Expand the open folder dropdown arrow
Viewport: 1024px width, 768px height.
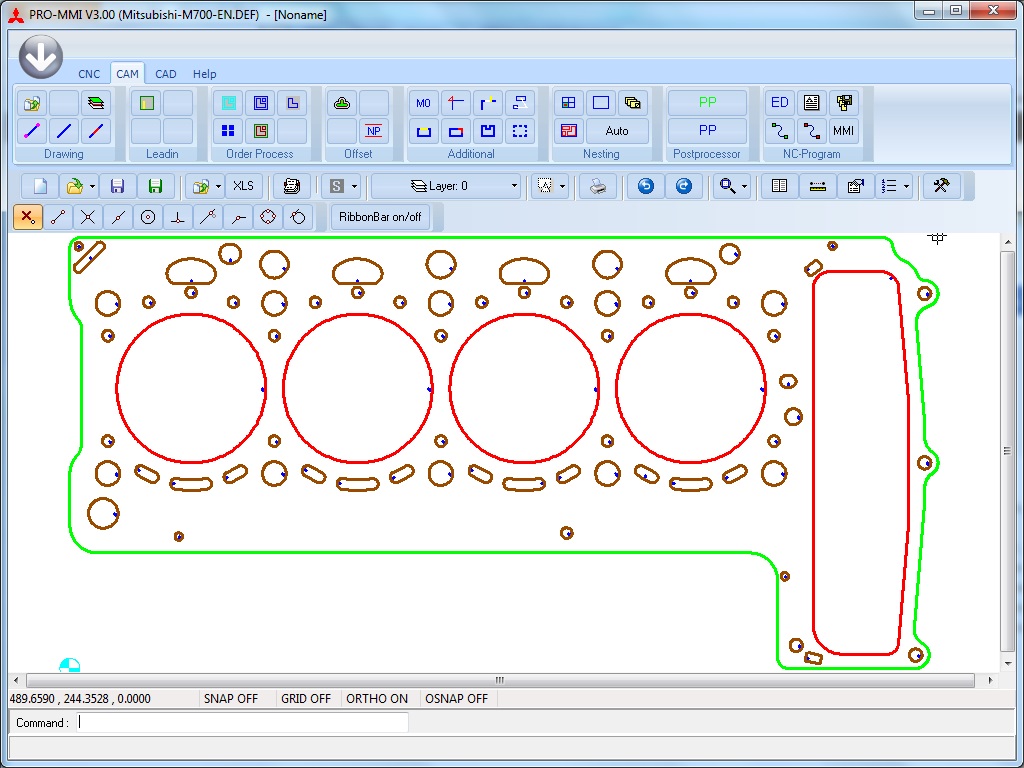[x=92, y=186]
